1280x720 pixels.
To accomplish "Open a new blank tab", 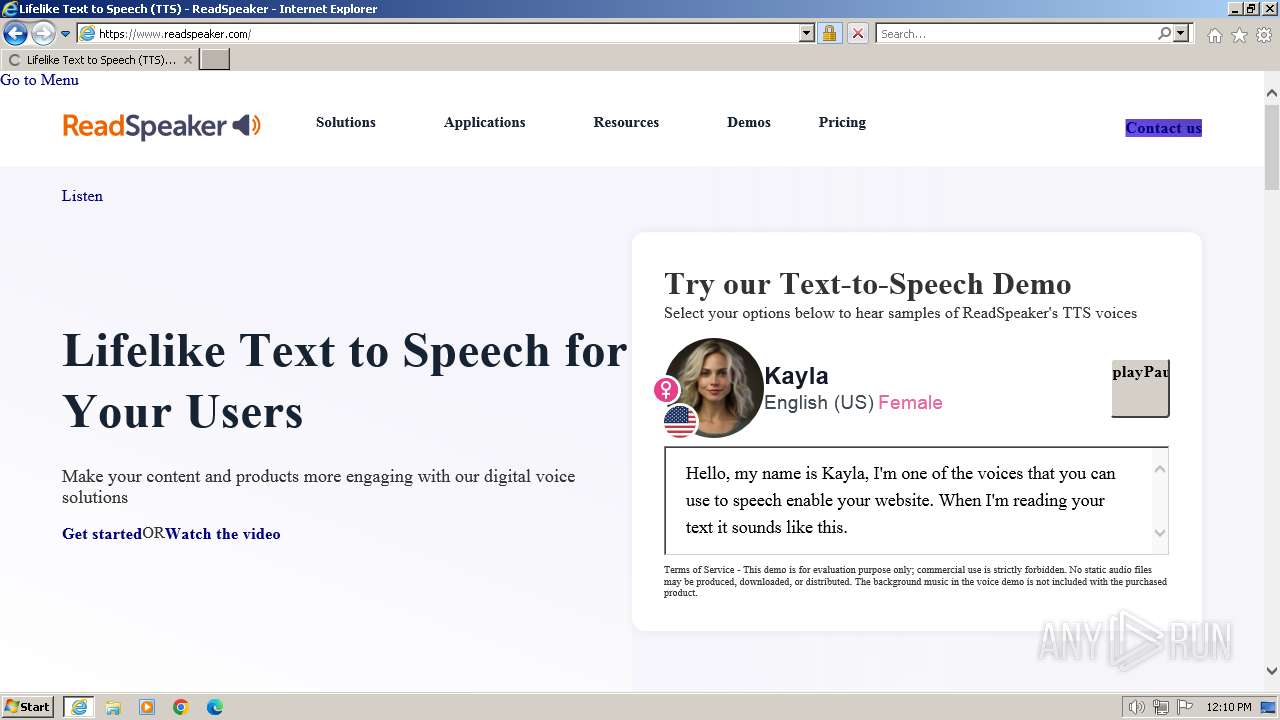I will coord(215,60).
